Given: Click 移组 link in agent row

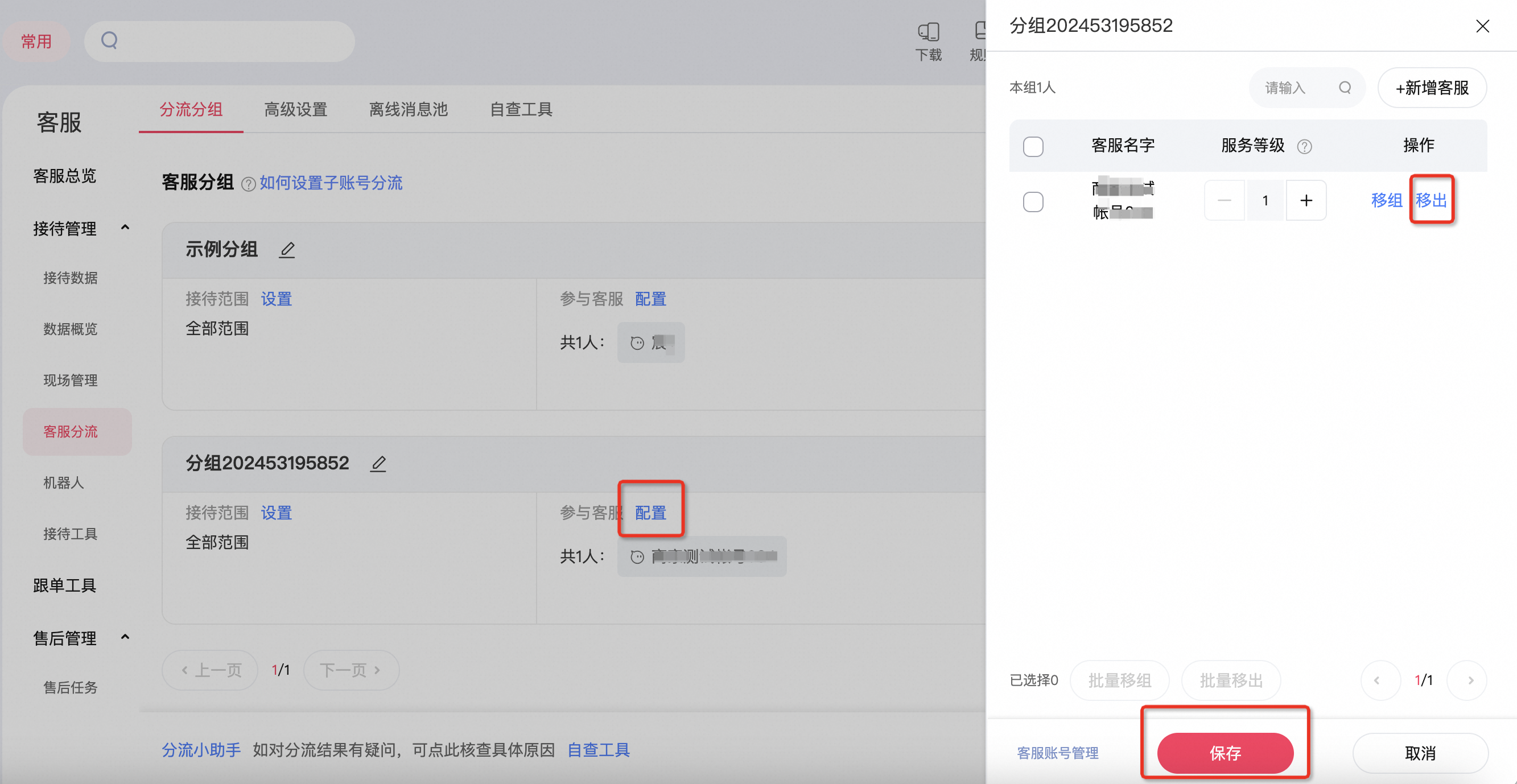Looking at the screenshot, I should pos(1386,200).
